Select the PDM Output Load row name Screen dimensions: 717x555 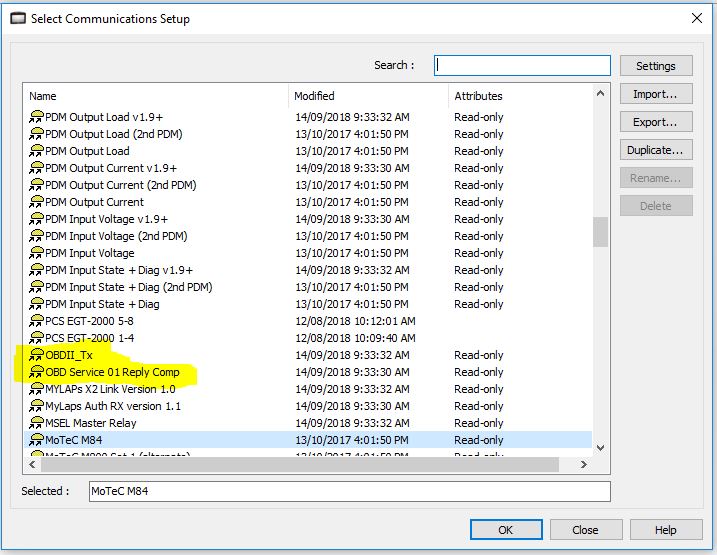click(87, 151)
